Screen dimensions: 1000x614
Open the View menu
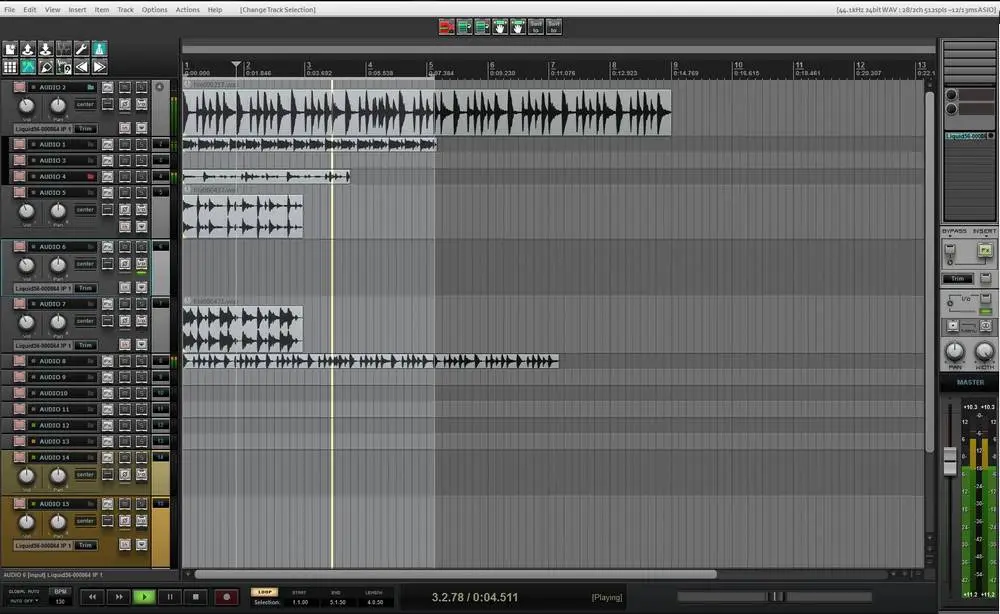(x=53, y=10)
